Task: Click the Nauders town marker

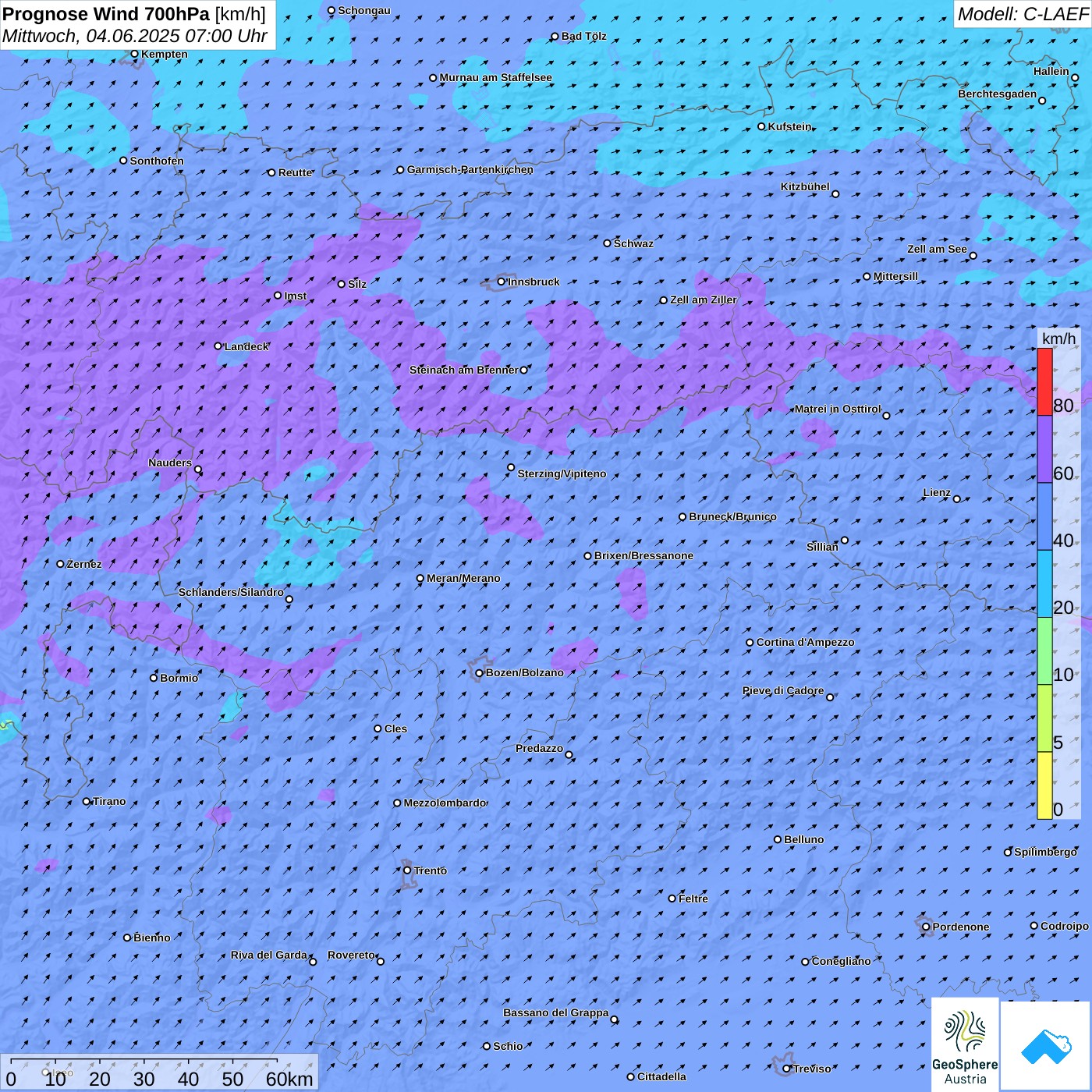Action: 198,470
